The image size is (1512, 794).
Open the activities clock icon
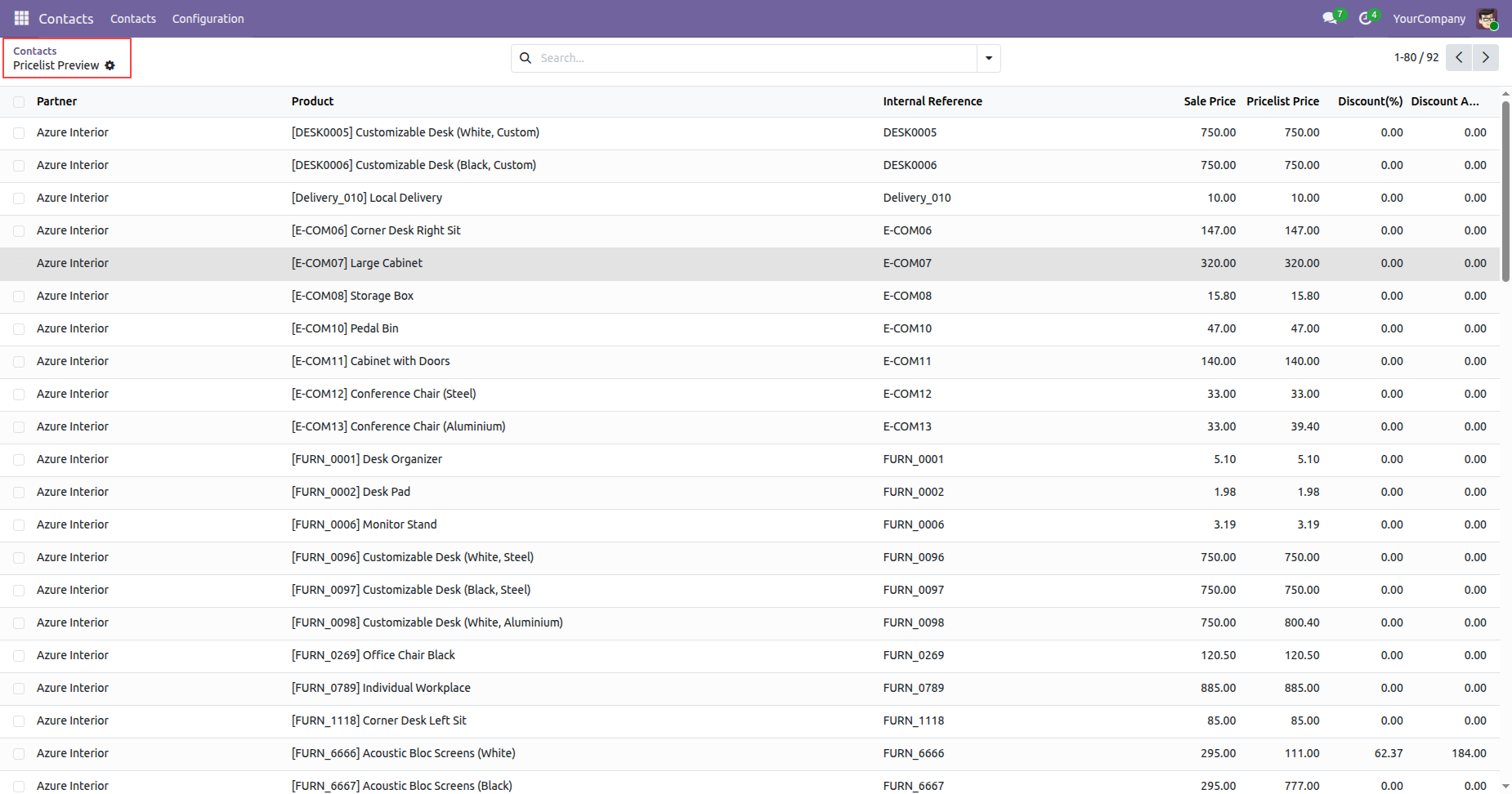(x=1365, y=18)
